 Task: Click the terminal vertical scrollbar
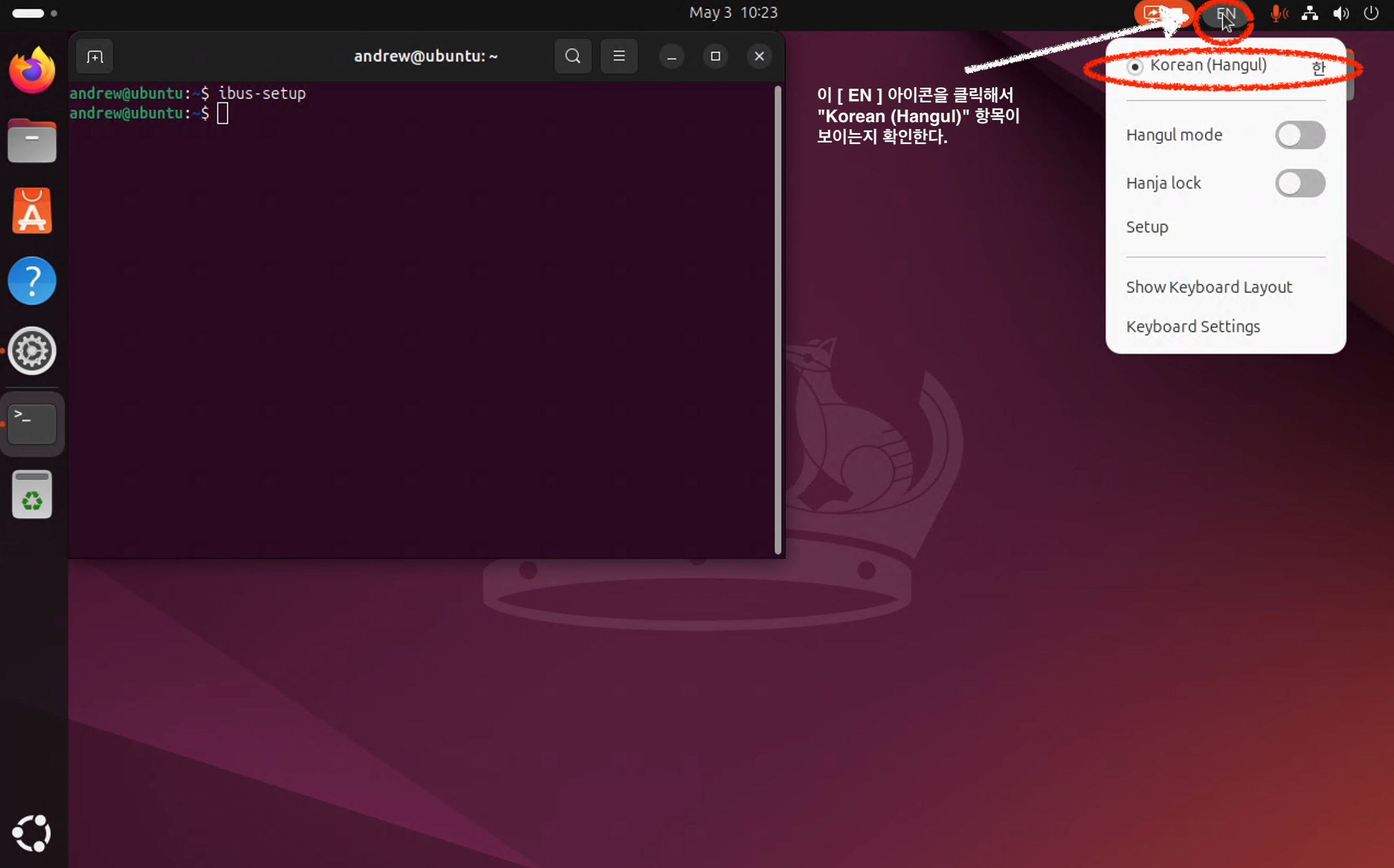(x=778, y=319)
